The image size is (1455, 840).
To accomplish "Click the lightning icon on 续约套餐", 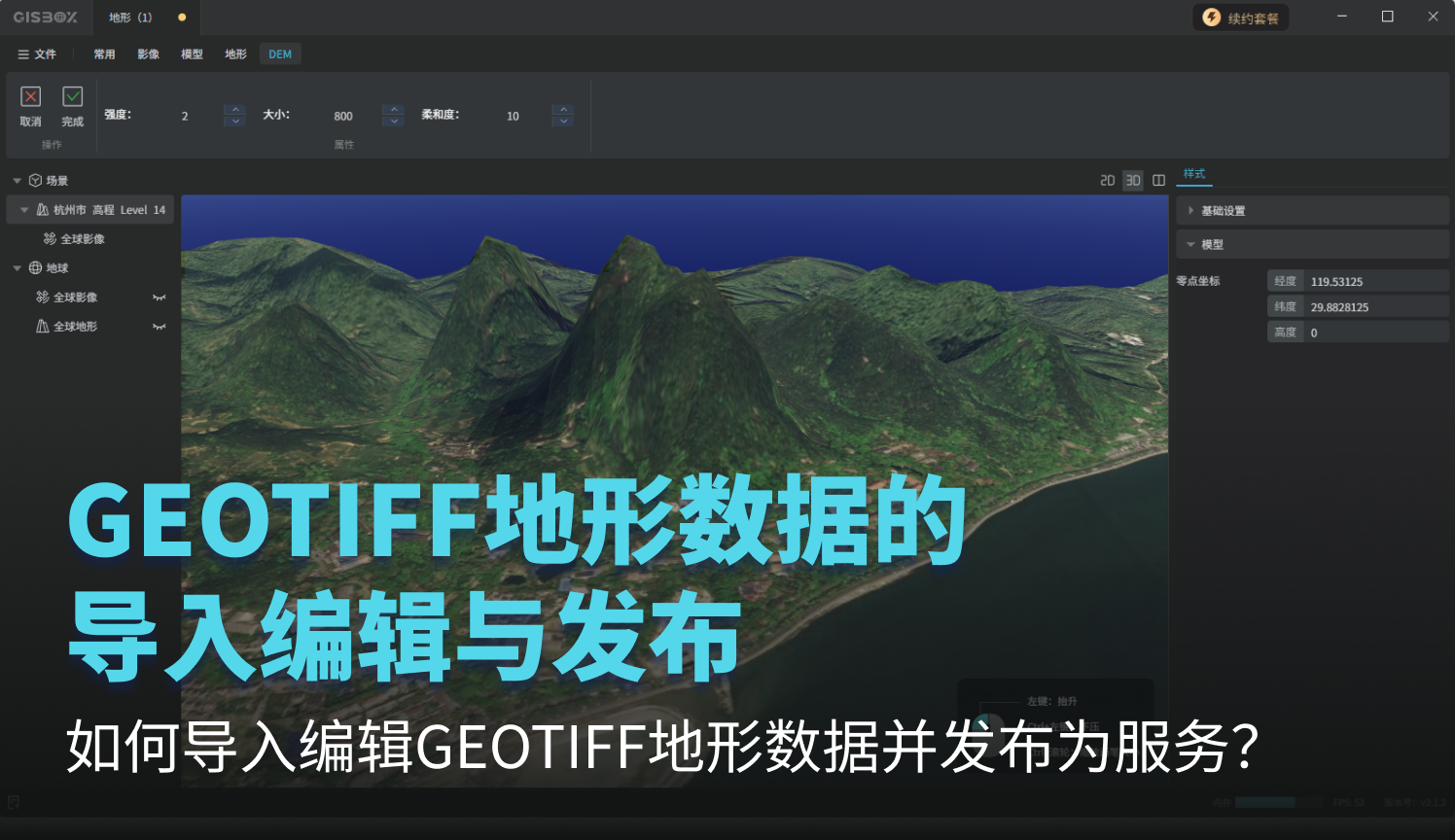I will coord(1211,17).
